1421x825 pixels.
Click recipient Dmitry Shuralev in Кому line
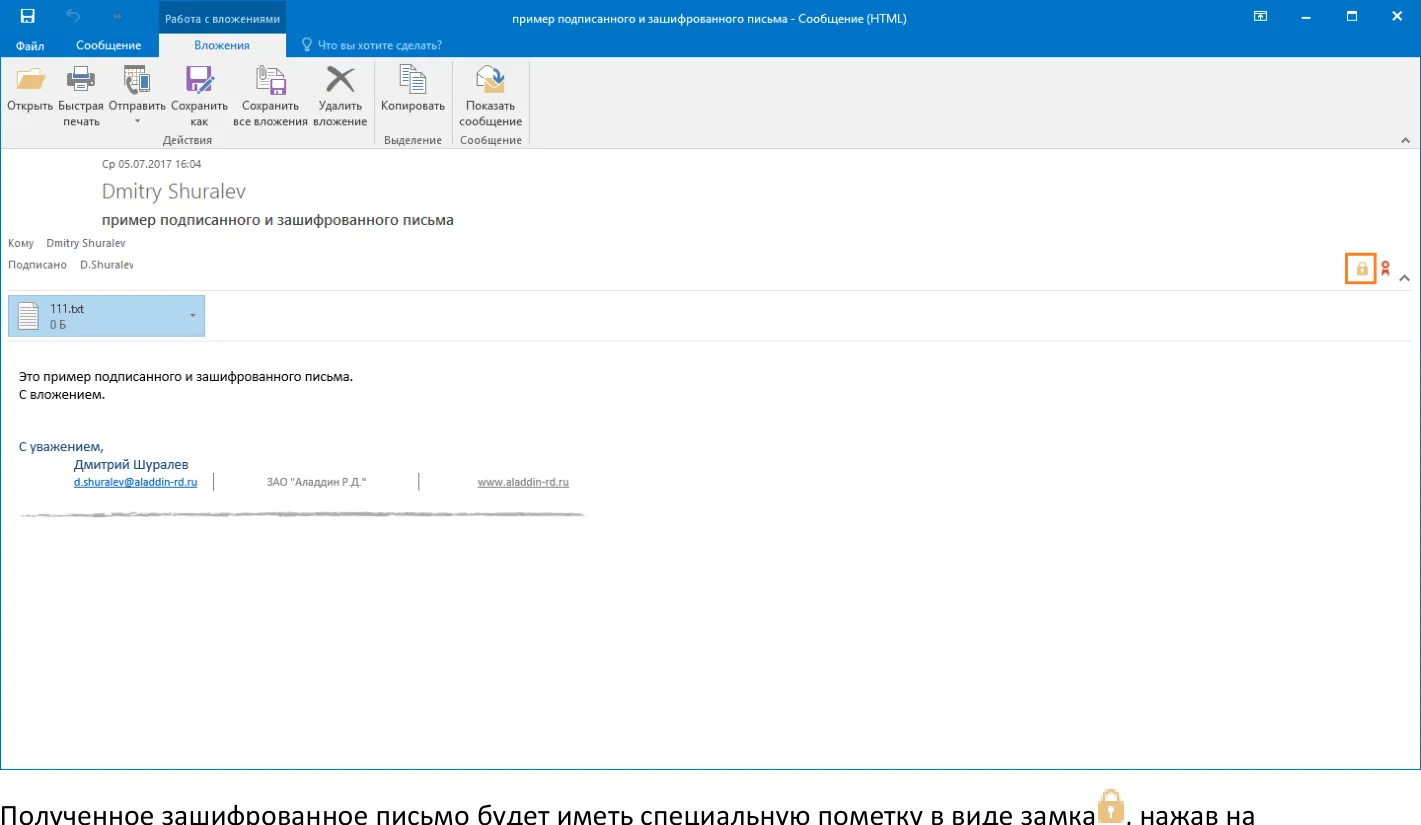(x=86, y=243)
